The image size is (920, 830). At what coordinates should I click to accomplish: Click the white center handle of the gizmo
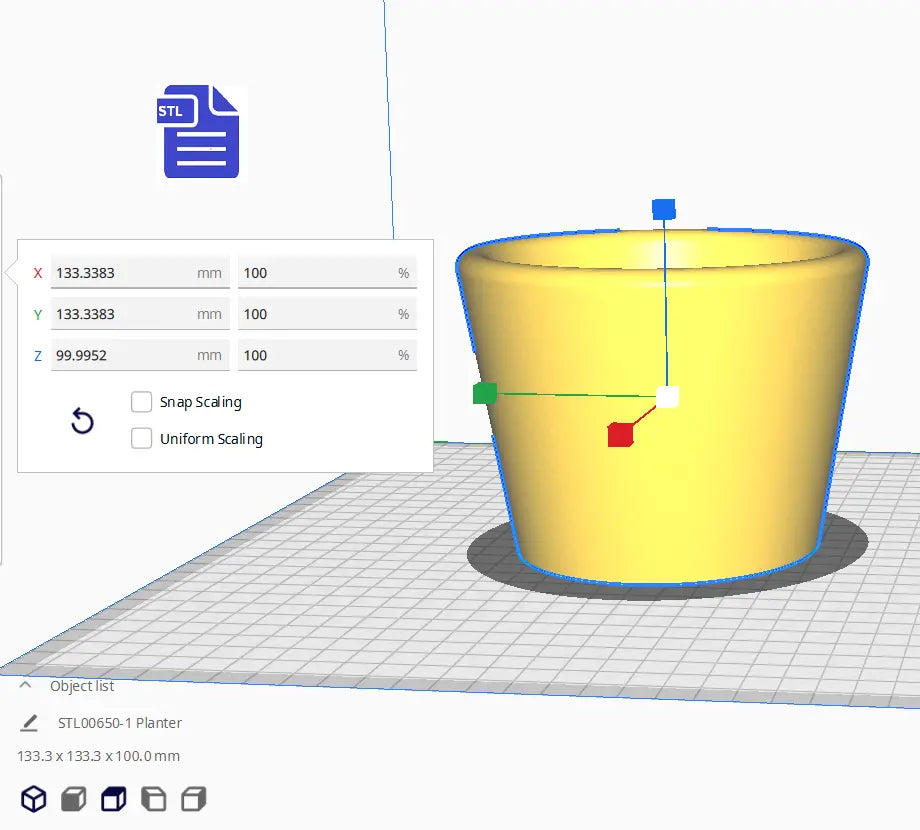coord(666,396)
